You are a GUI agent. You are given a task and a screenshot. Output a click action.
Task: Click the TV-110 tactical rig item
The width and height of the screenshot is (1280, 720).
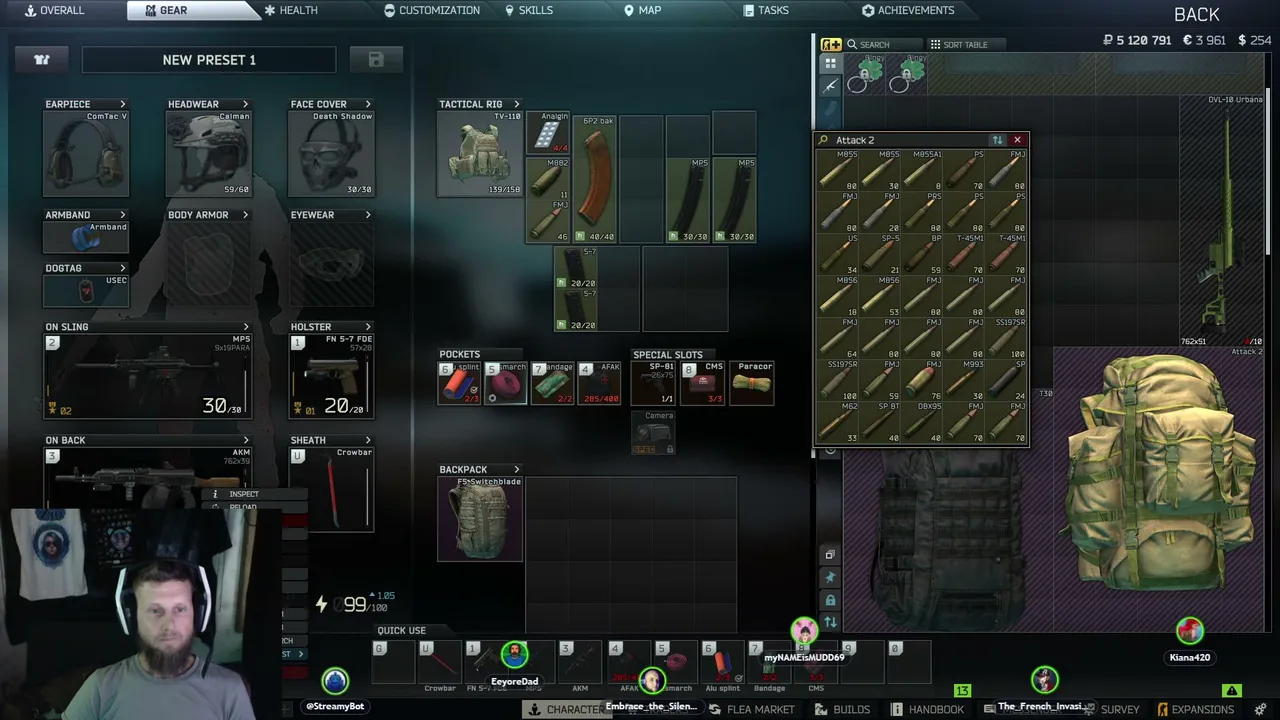(x=480, y=154)
